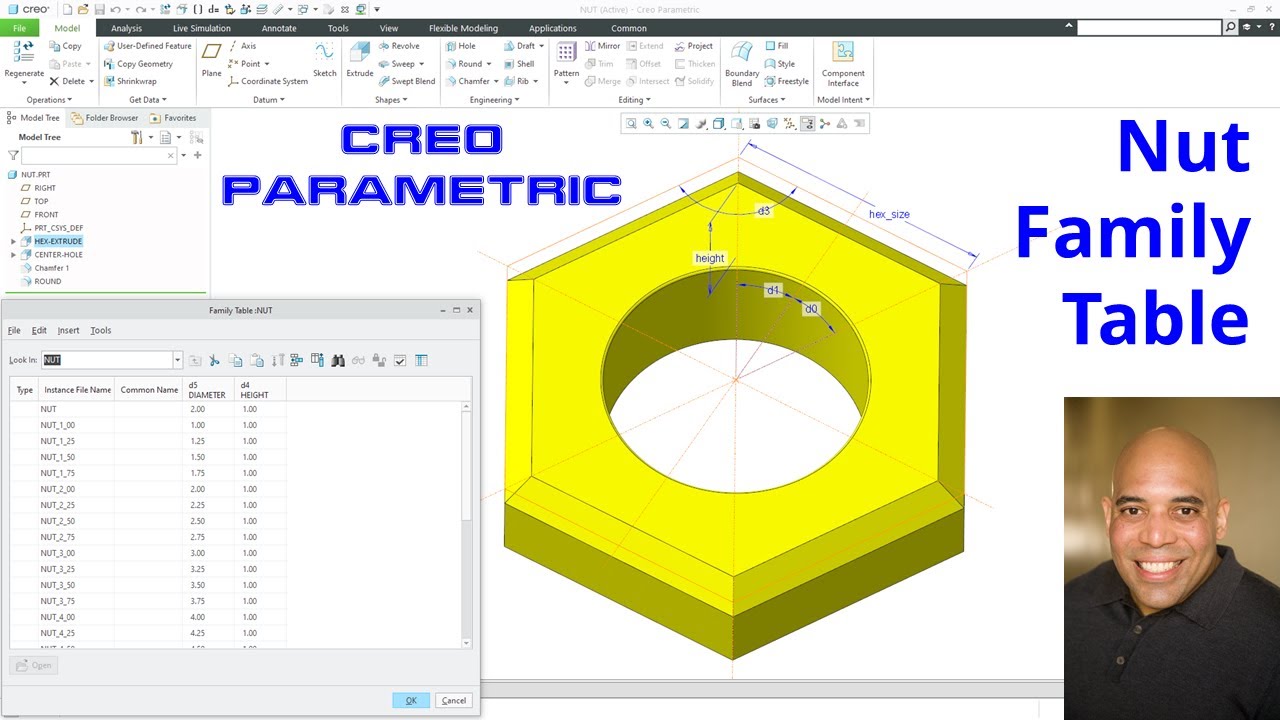Click the ribbon command search box
The image size is (1280, 720).
[x=1149, y=28]
